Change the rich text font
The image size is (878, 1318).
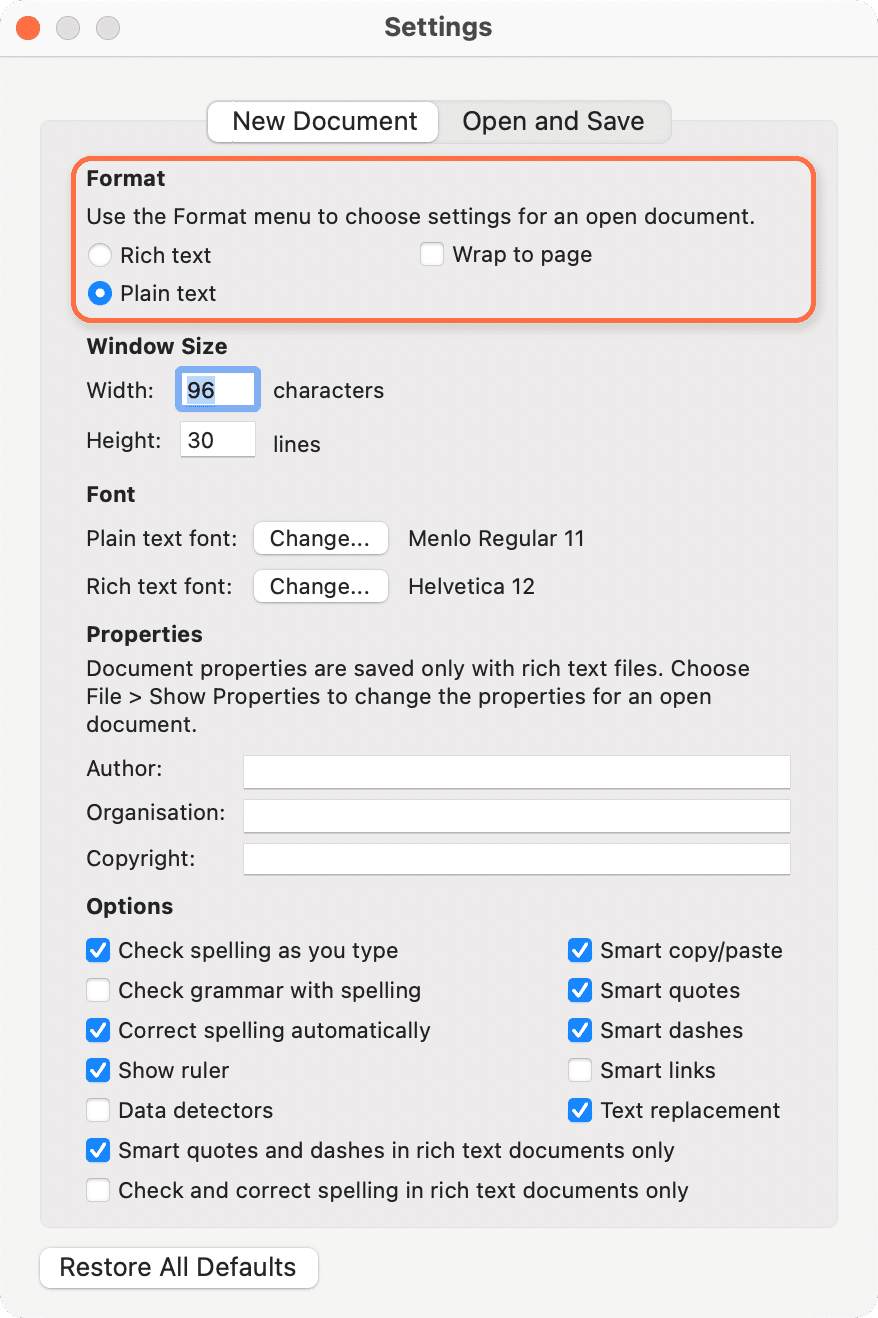point(320,586)
